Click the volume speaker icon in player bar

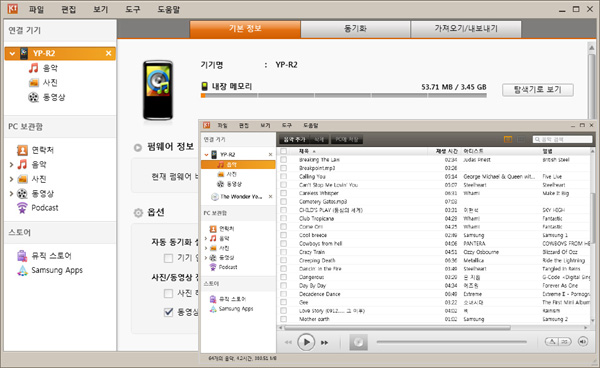pyautogui.click(x=583, y=342)
